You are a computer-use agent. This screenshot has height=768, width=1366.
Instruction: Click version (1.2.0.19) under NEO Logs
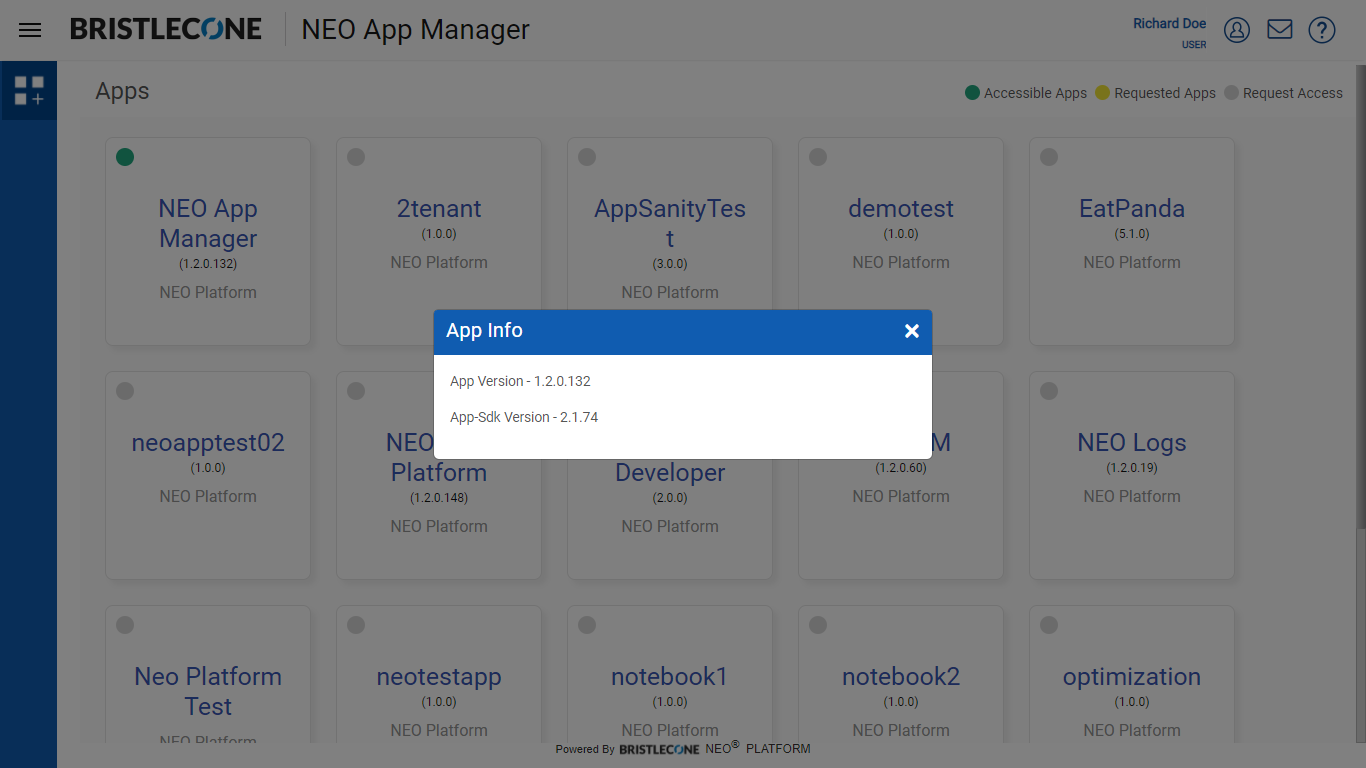point(1132,468)
